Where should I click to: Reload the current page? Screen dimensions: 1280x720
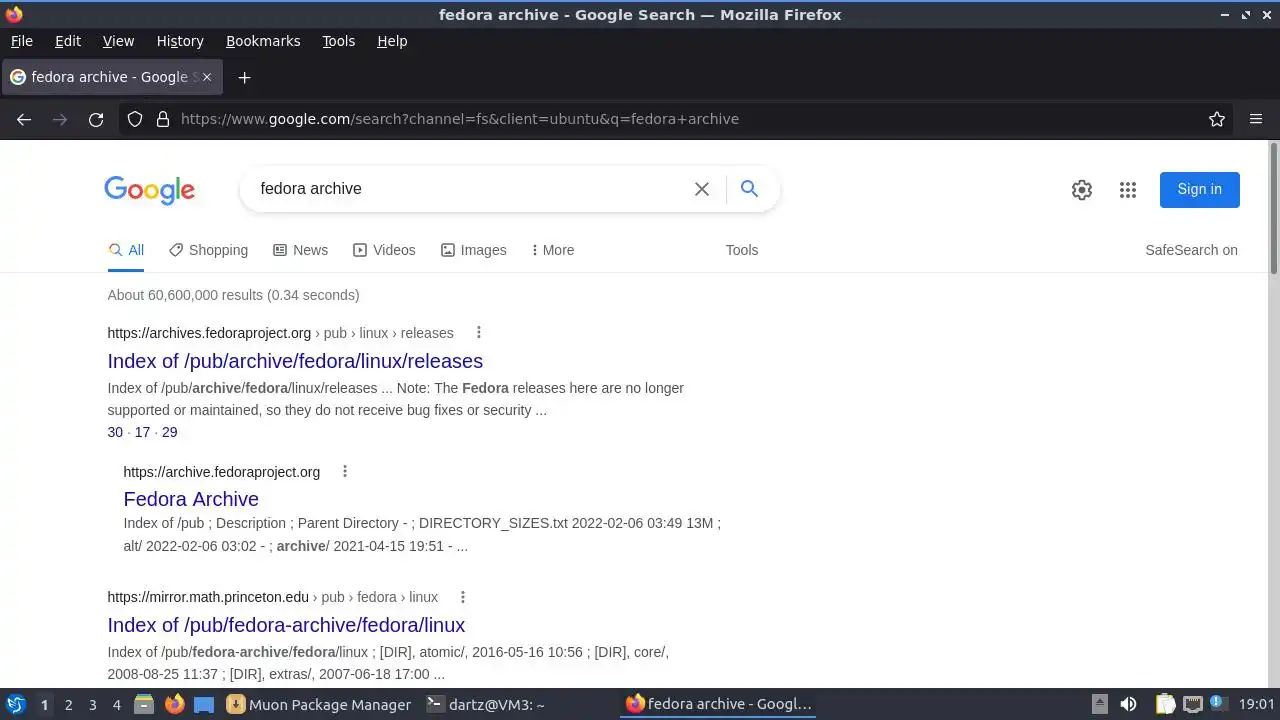pyautogui.click(x=96, y=119)
